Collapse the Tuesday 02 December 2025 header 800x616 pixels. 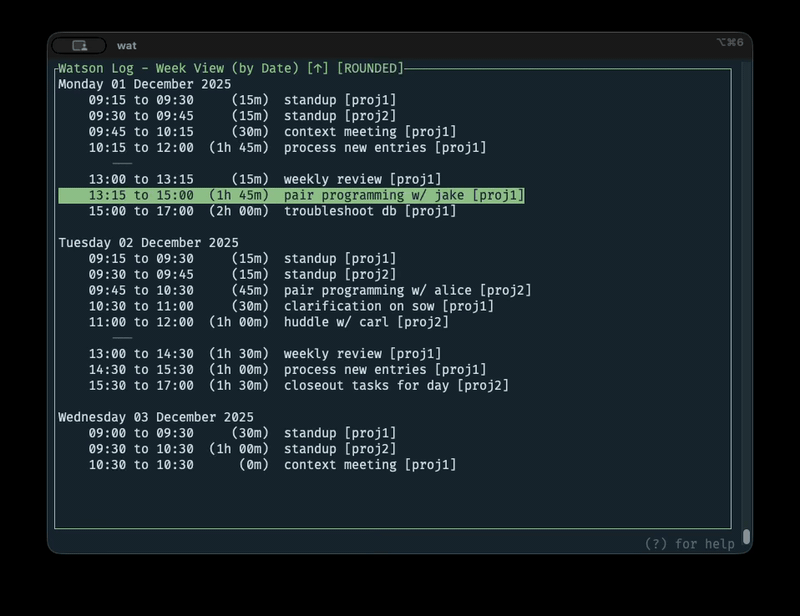point(148,243)
